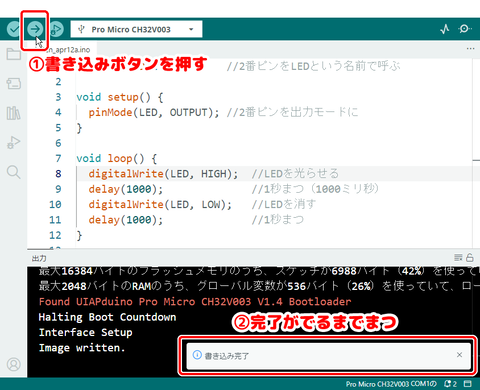
Task: Open the Library Manager panel
Action: [14, 113]
